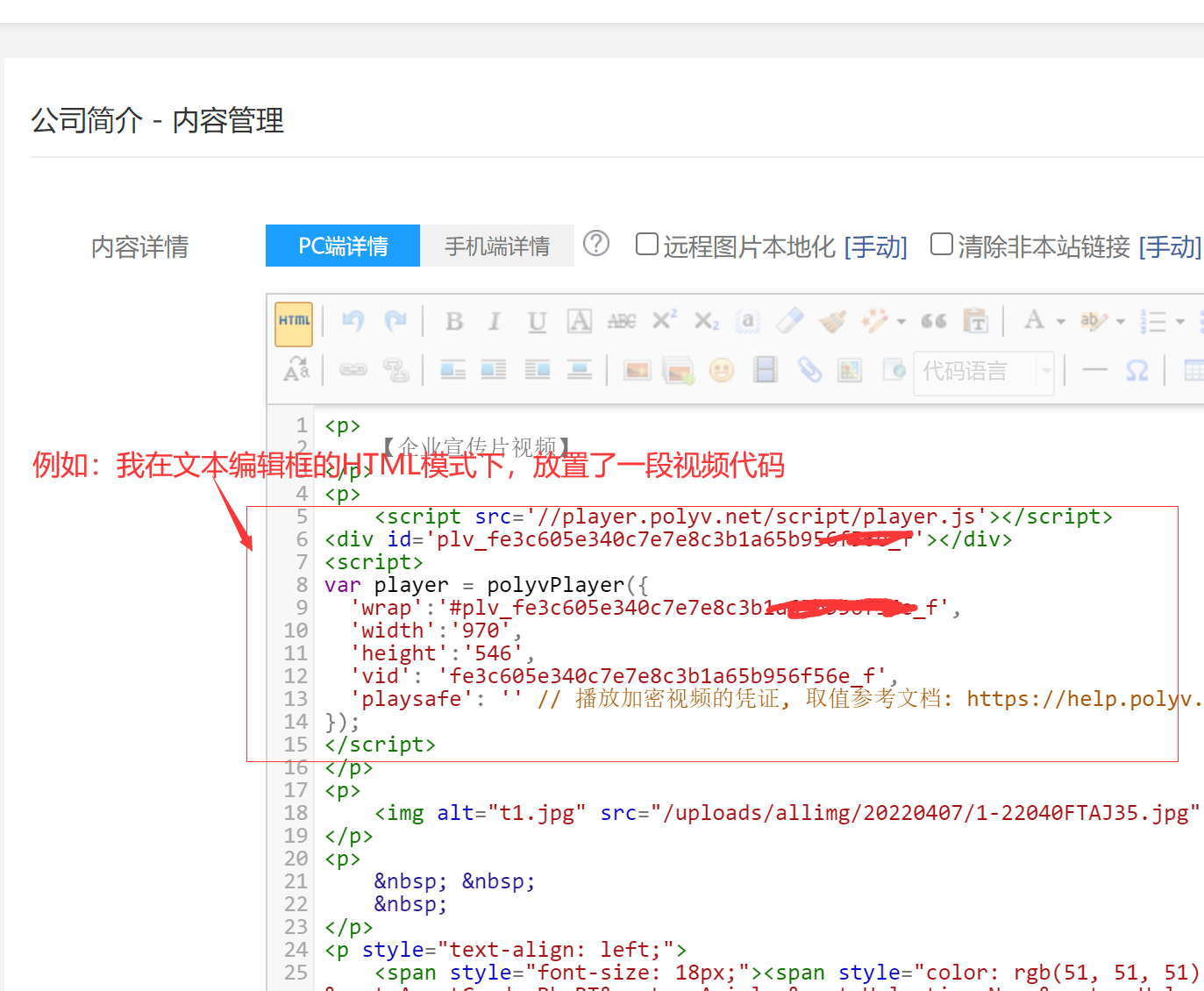The height and width of the screenshot is (991, 1204).
Task: Click the 'vid' code line
Action: (x=623, y=676)
